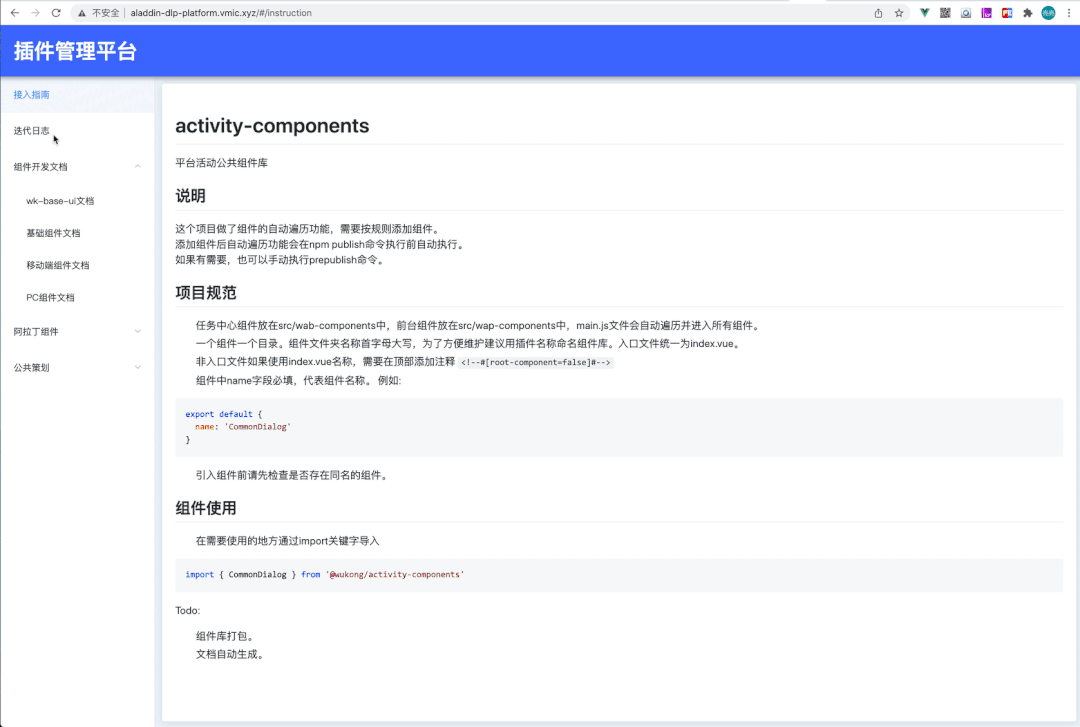Click the root-component=false inline code

(x=535, y=362)
